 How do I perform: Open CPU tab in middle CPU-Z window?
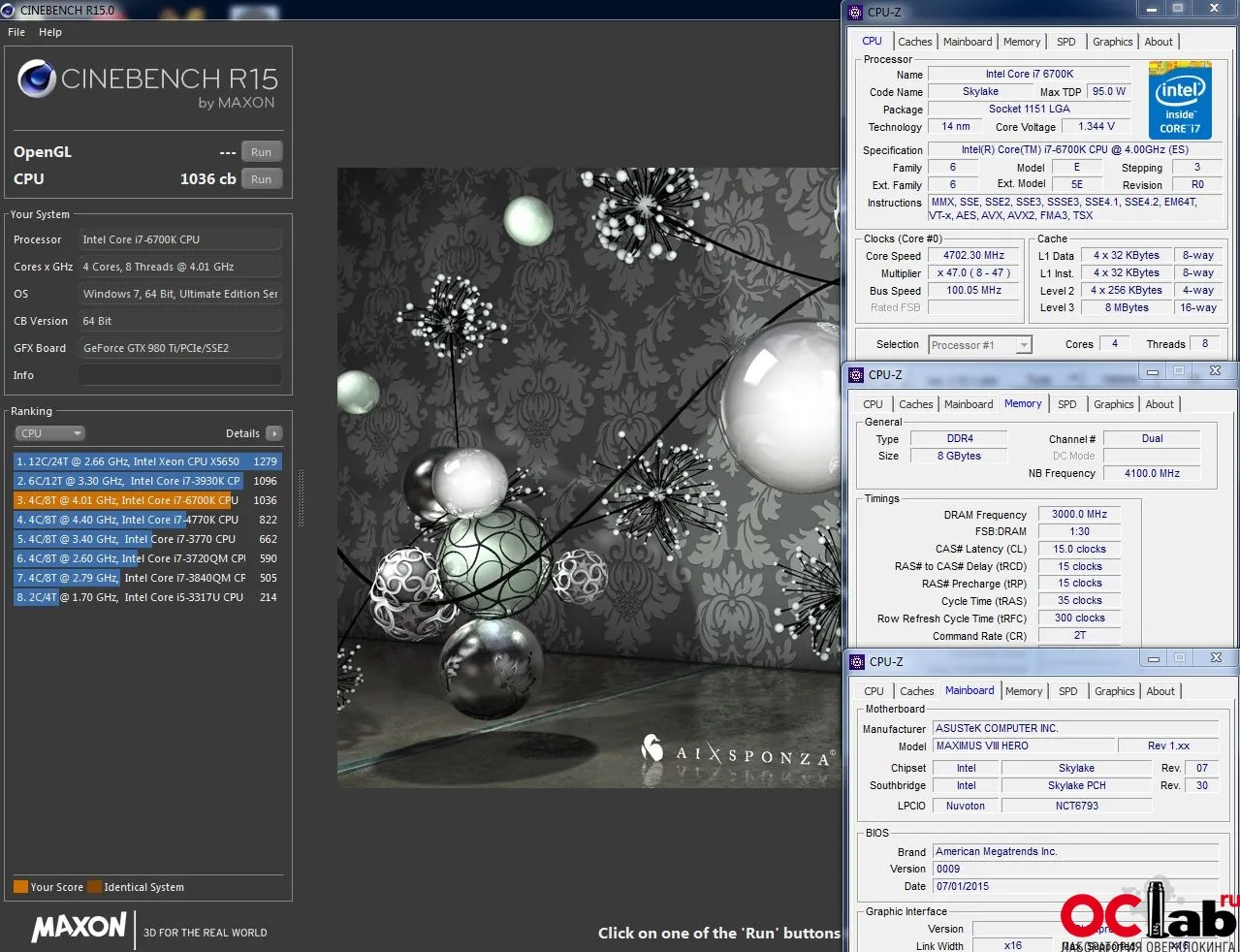click(x=873, y=404)
